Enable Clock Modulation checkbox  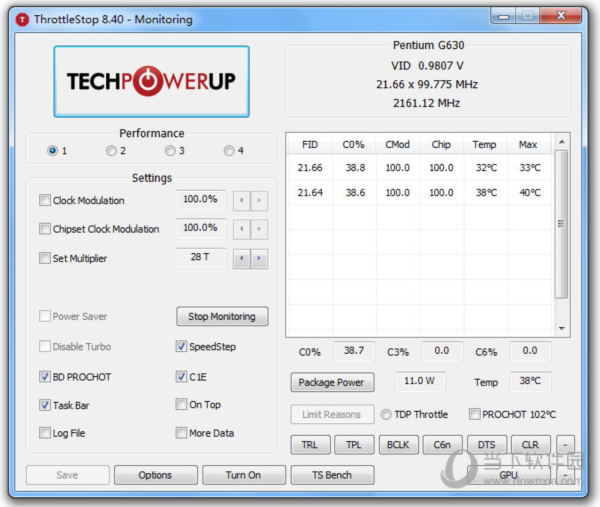click(x=45, y=200)
